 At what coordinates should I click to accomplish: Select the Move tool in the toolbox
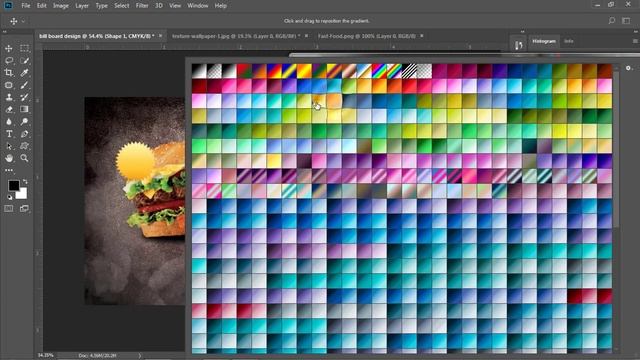click(9, 49)
